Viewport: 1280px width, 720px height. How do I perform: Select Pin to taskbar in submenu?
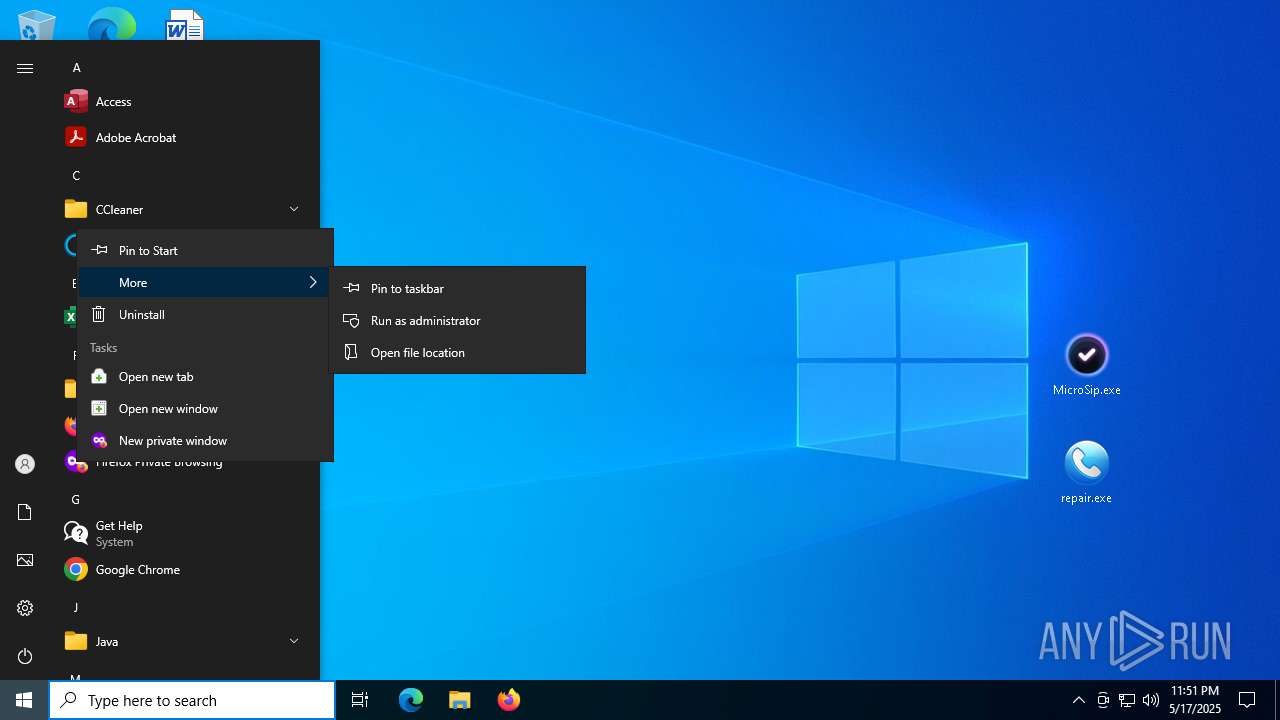point(457,288)
